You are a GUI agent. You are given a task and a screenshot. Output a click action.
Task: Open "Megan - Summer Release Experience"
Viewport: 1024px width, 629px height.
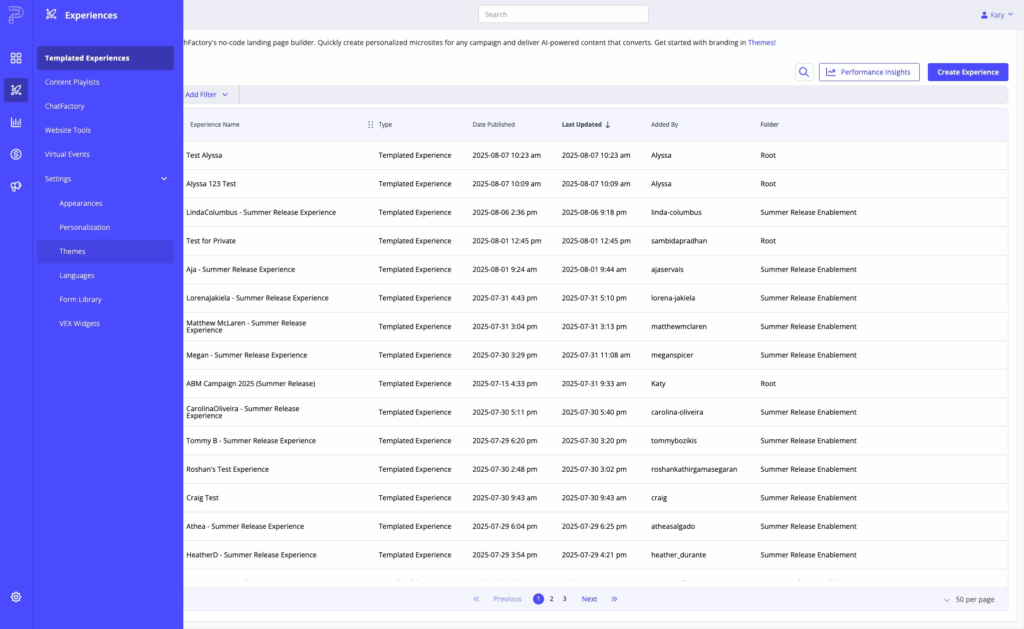click(x=246, y=355)
